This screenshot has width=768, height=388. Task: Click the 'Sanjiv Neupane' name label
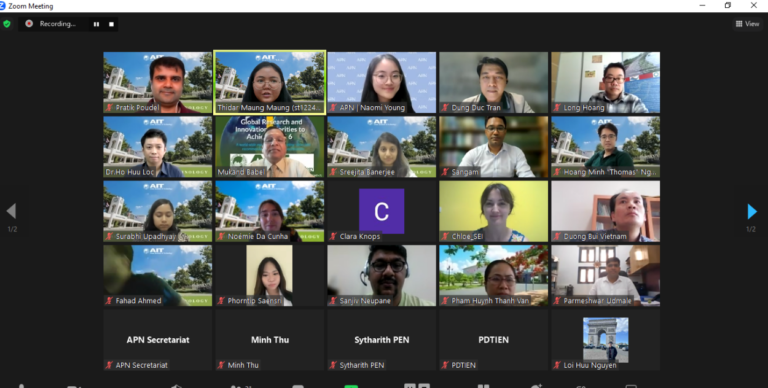click(x=365, y=301)
